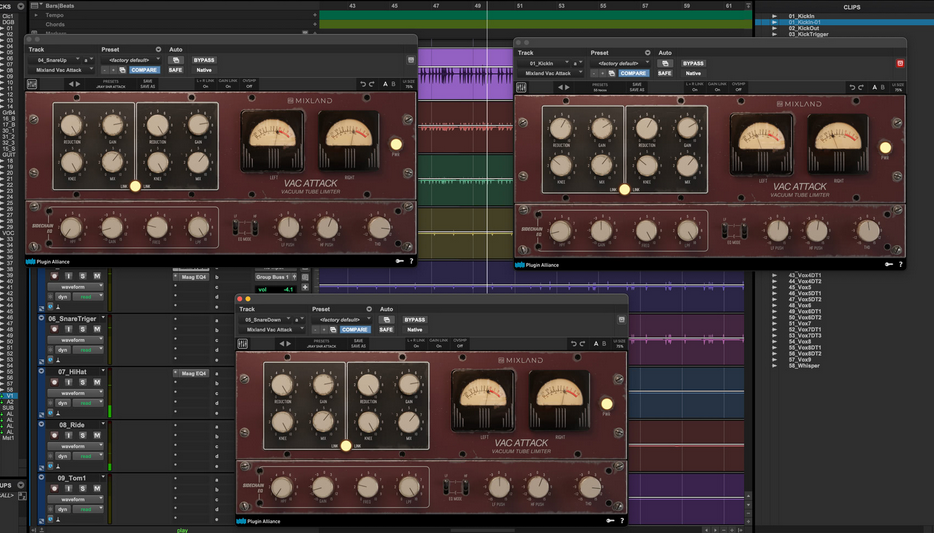This screenshot has width=934, height=533.
Task: Click SAFE in 05_SnareDown plugin window
Action: pos(386,329)
